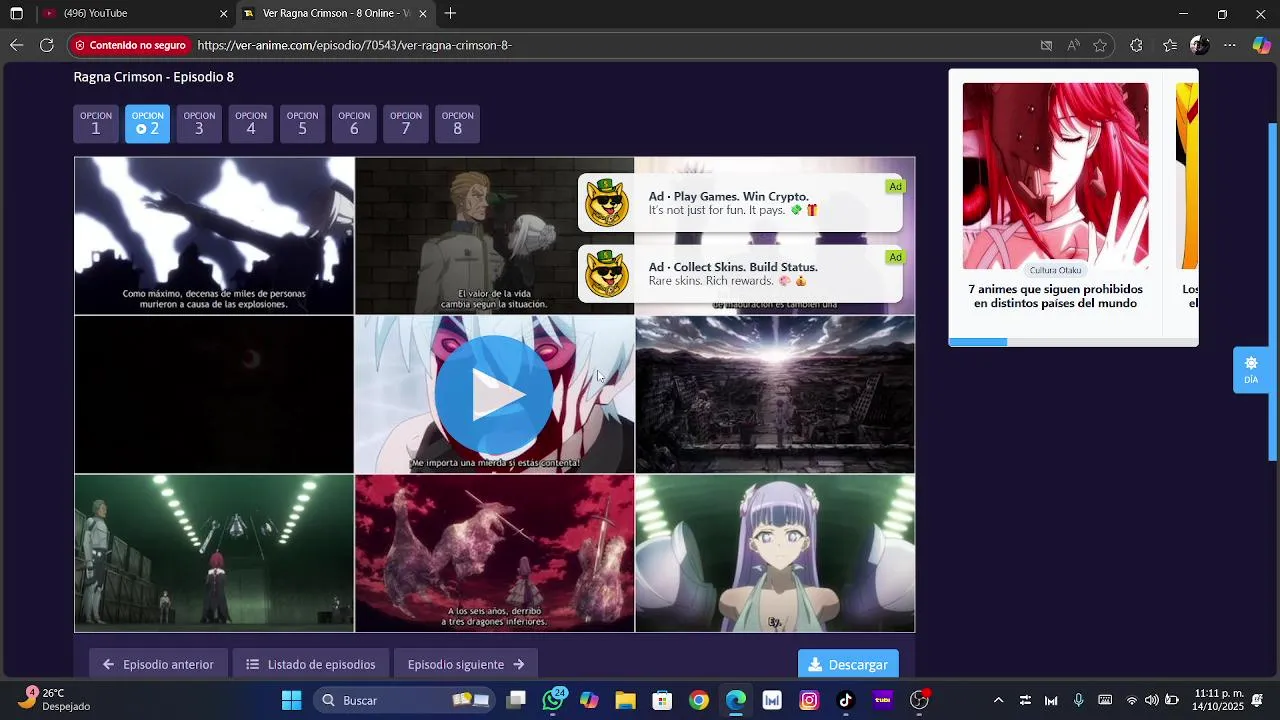This screenshot has width=1280, height=720.
Task: Open Copilot sidebar icon
Action: [x=1261, y=45]
